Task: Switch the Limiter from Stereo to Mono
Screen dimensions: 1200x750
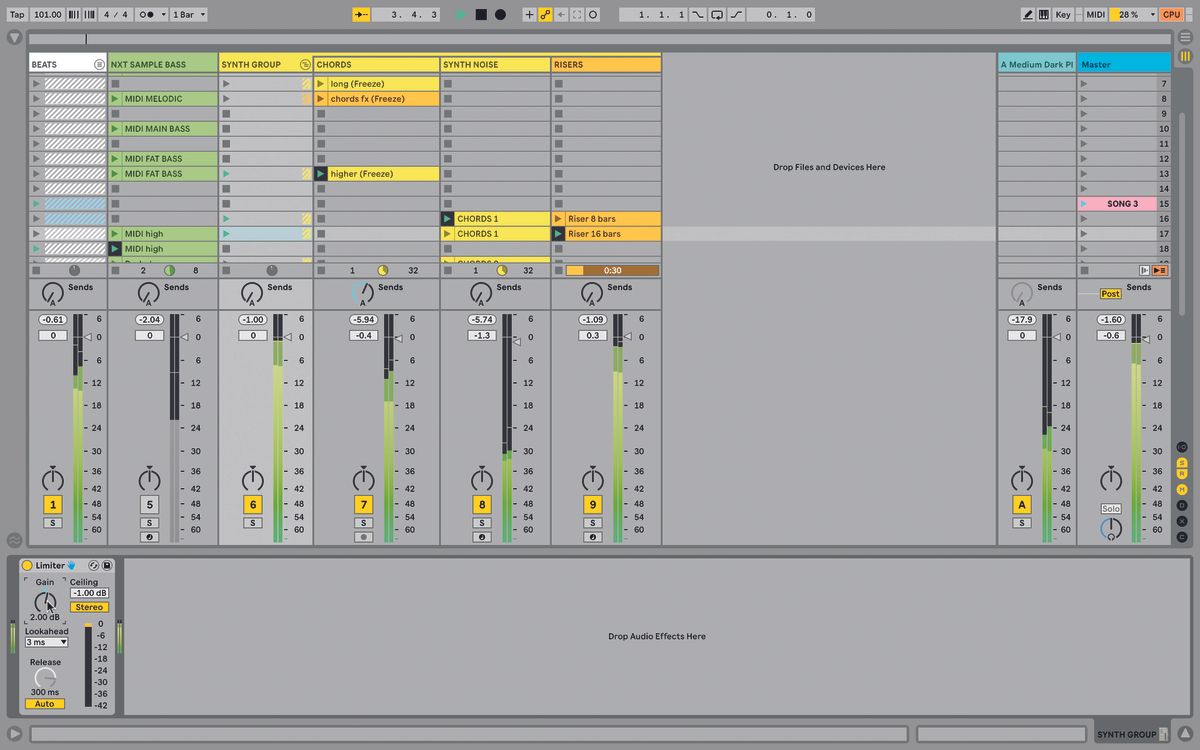Action: (x=89, y=606)
